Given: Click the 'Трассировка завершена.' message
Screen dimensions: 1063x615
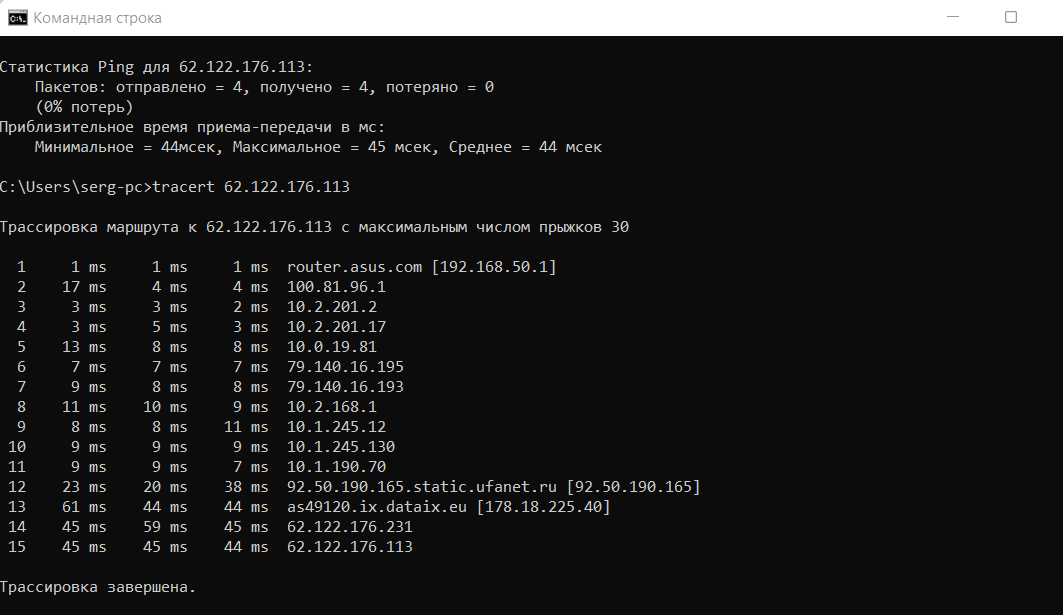Looking at the screenshot, I should [98, 587].
